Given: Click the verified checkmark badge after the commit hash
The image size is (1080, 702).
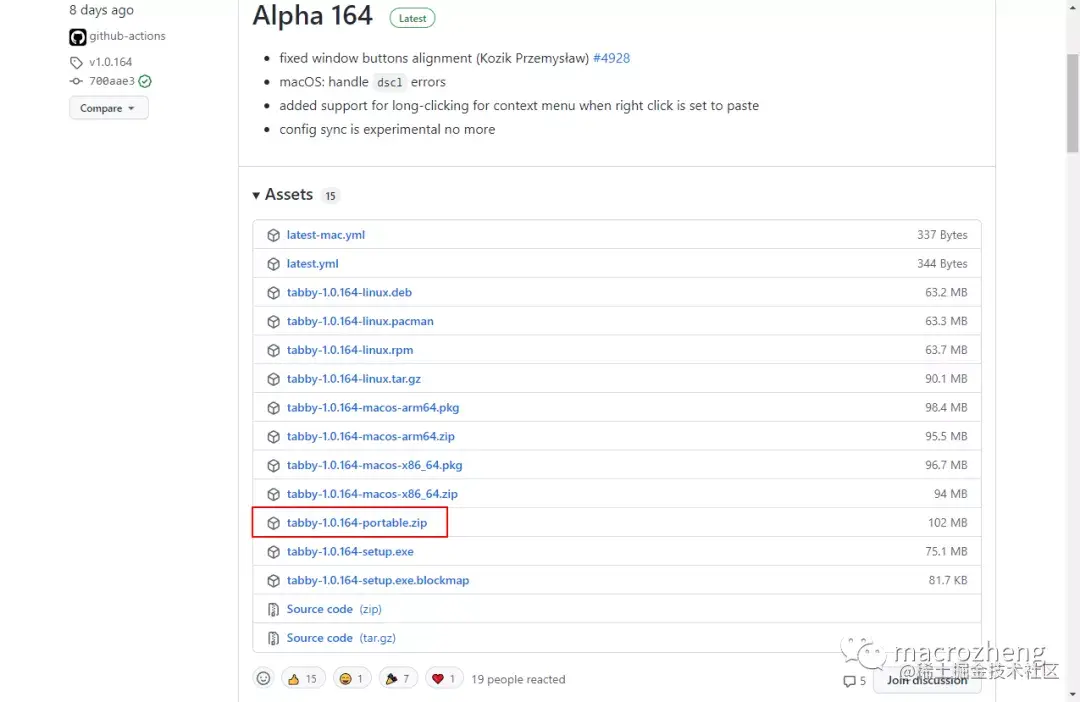Looking at the screenshot, I should click(x=145, y=81).
